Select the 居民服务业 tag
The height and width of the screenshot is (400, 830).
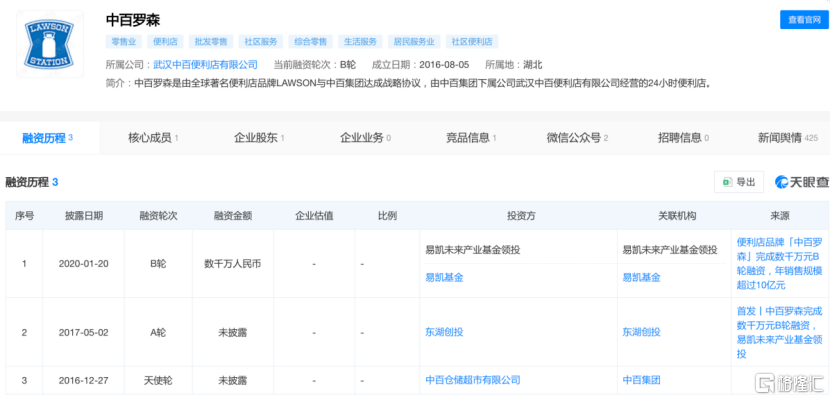point(414,42)
